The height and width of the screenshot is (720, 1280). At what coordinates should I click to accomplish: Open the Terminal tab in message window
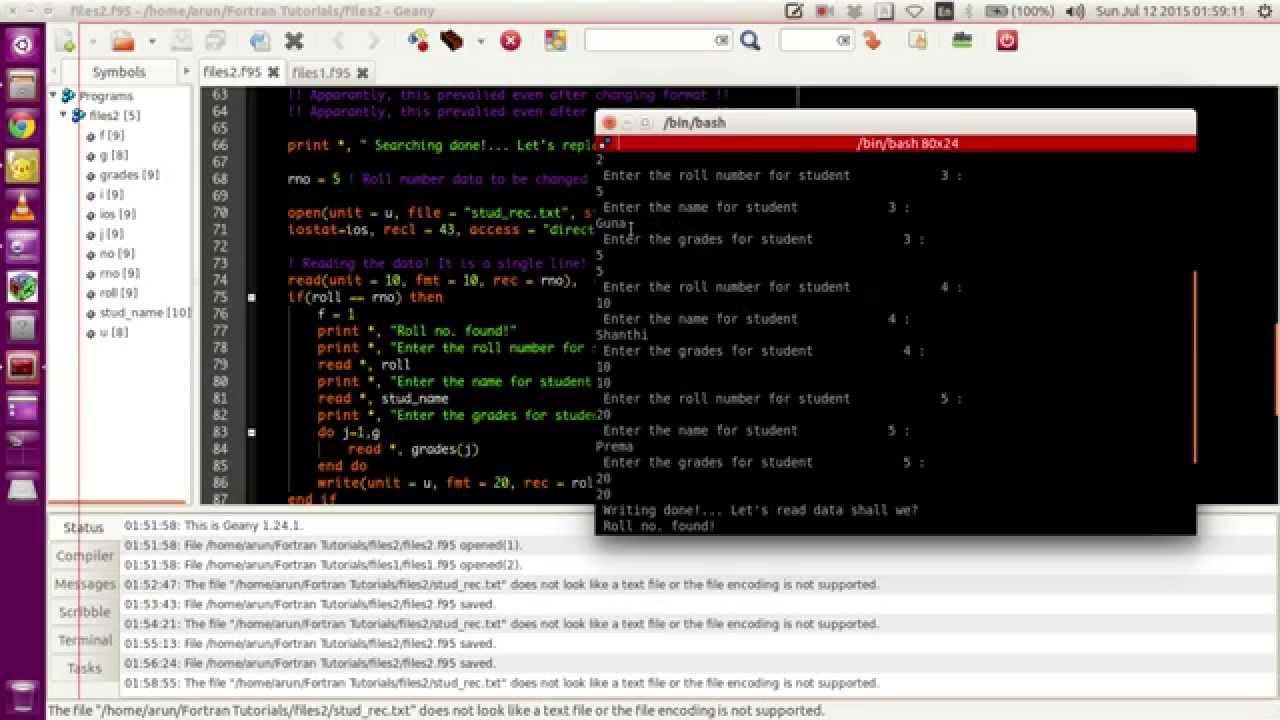(85, 640)
